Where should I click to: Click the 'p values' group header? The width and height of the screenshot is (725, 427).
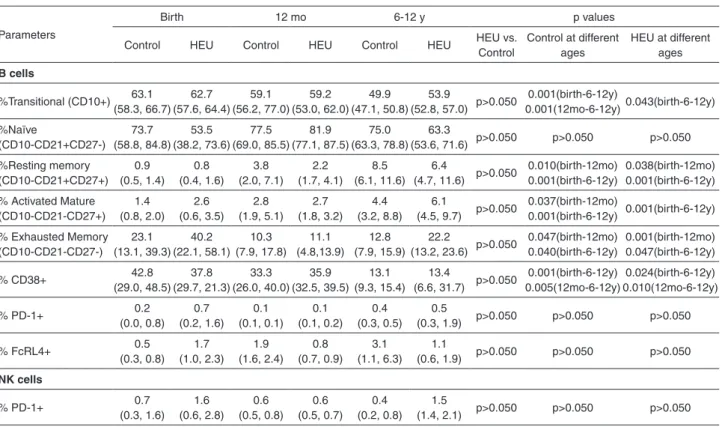pos(594,17)
